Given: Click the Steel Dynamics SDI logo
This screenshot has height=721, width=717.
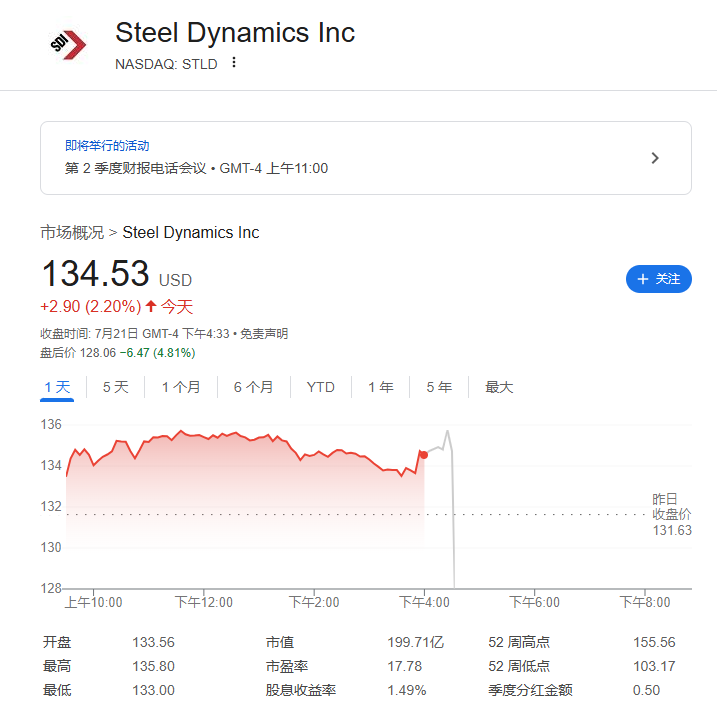Looking at the screenshot, I should (68, 44).
